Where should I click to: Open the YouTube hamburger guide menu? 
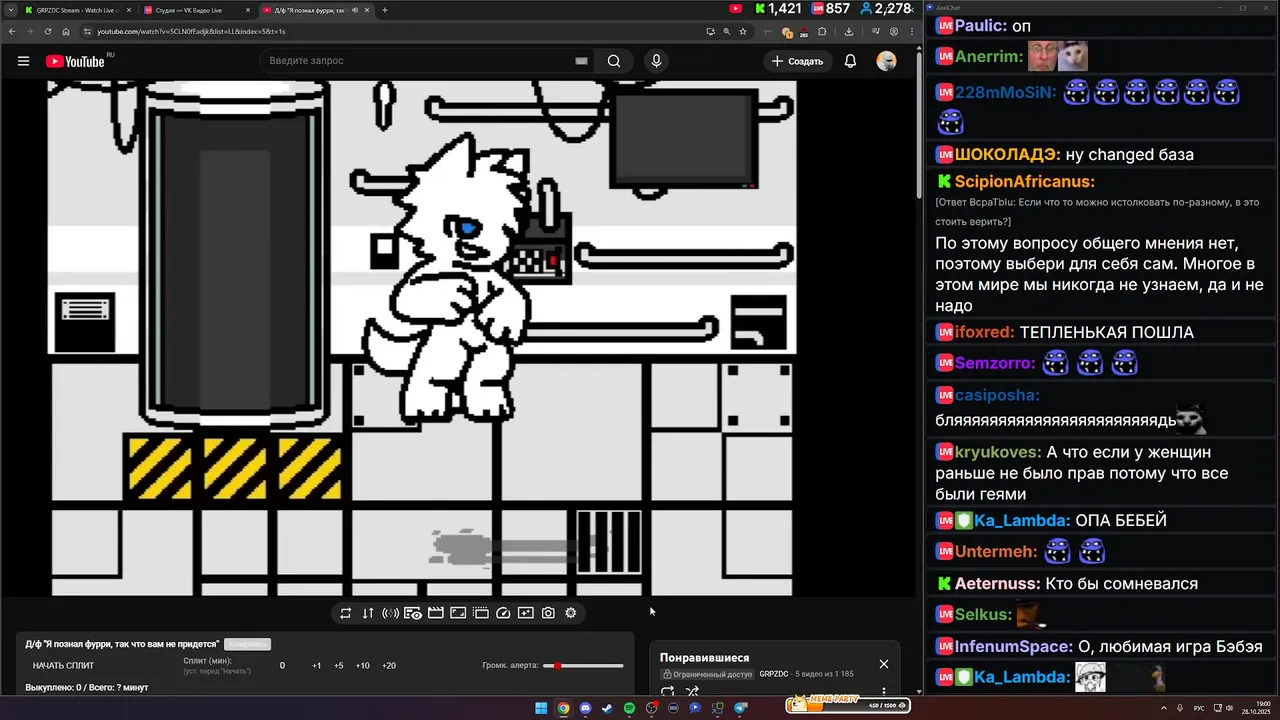(x=23, y=61)
